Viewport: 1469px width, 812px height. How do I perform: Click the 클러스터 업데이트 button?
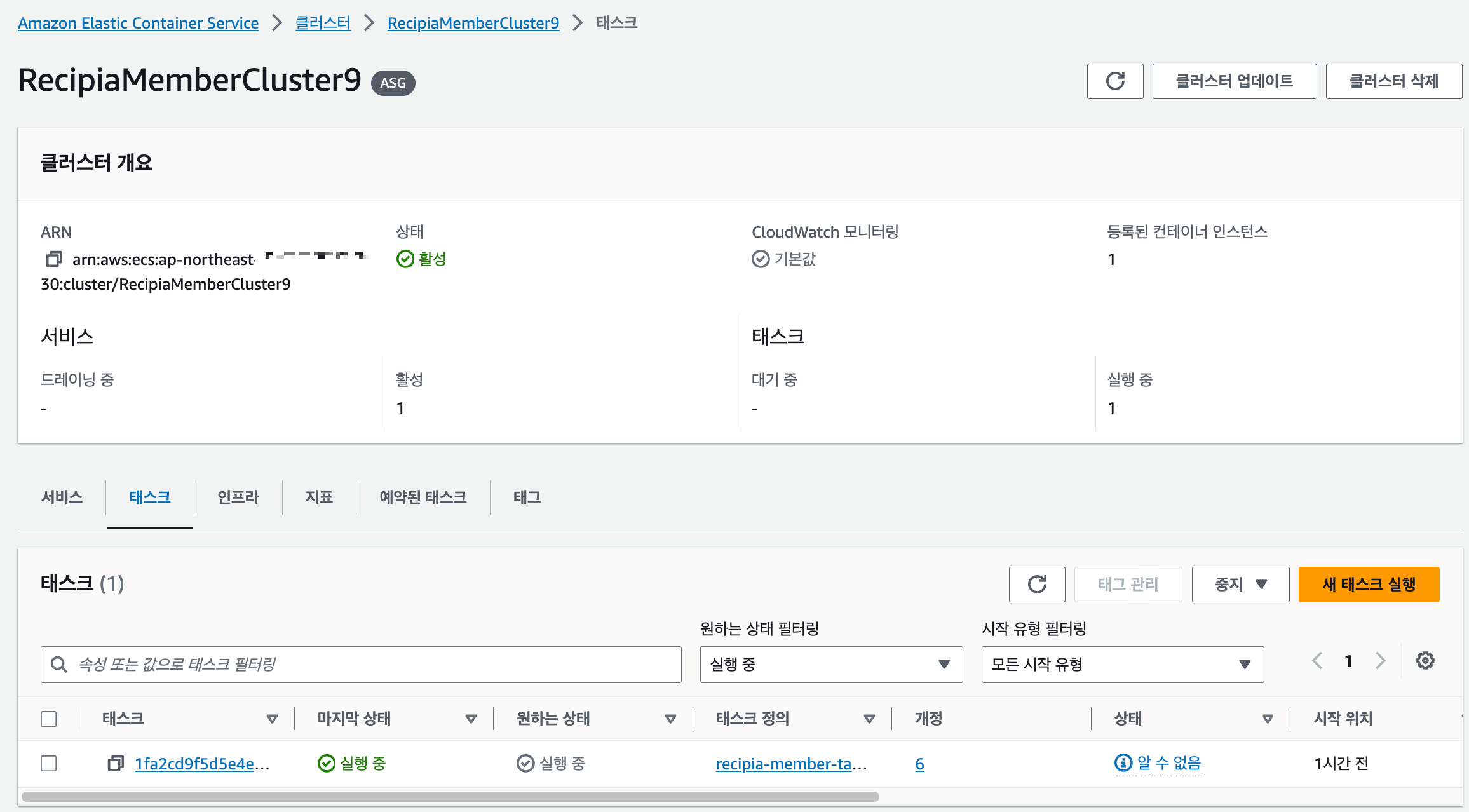point(1234,81)
